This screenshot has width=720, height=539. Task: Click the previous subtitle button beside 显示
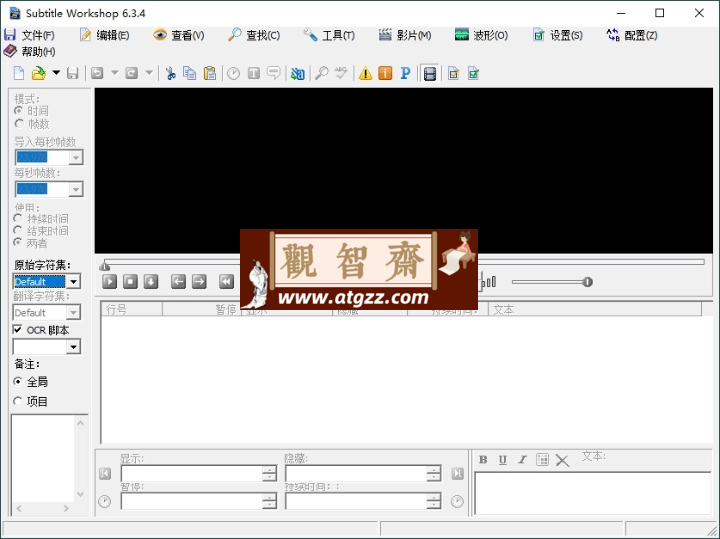click(x=105, y=473)
